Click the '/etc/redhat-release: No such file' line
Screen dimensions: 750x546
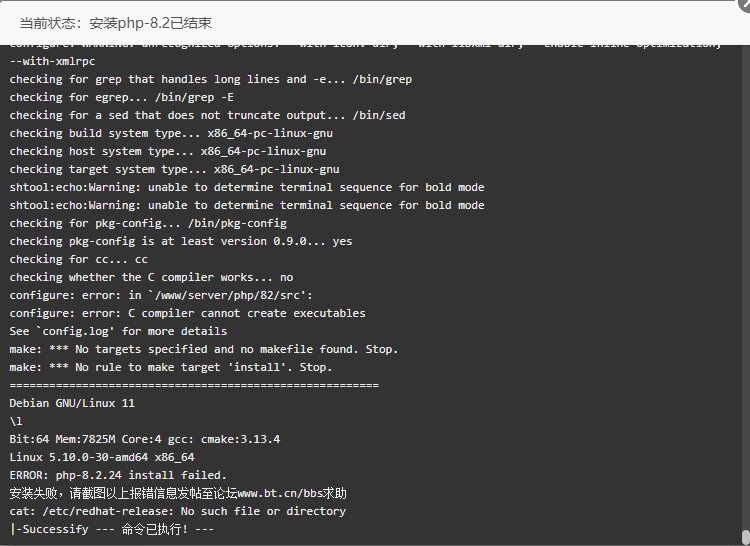tap(177, 511)
